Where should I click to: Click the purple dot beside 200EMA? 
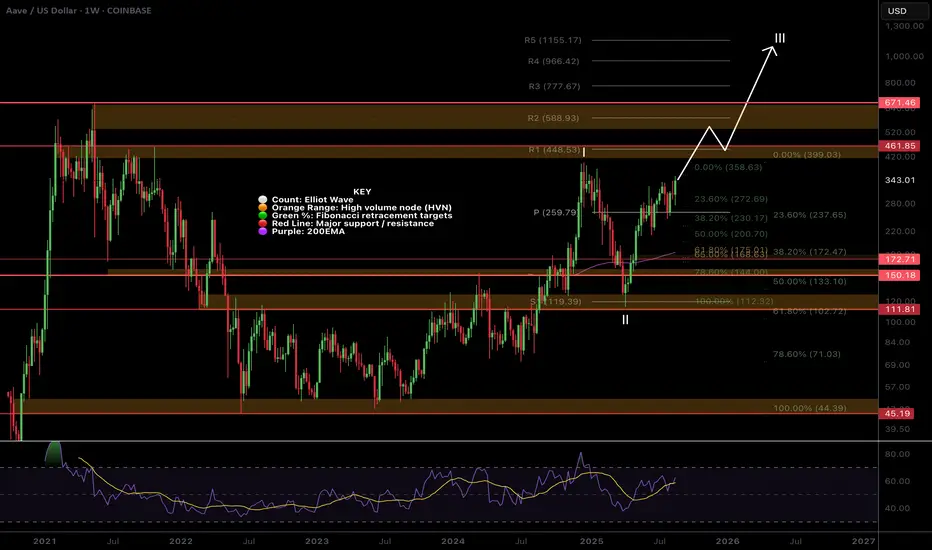point(263,231)
